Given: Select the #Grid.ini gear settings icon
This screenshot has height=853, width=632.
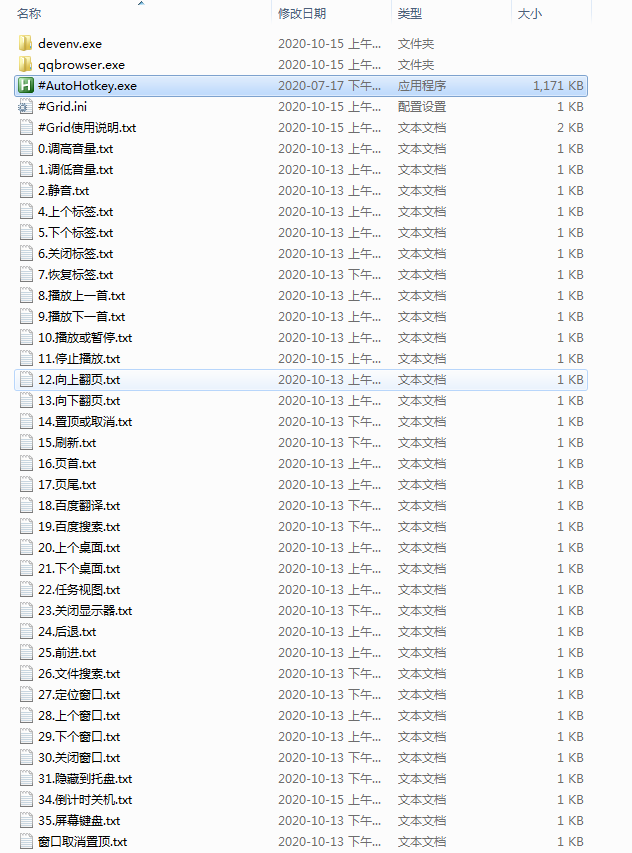Looking at the screenshot, I should pos(26,107).
